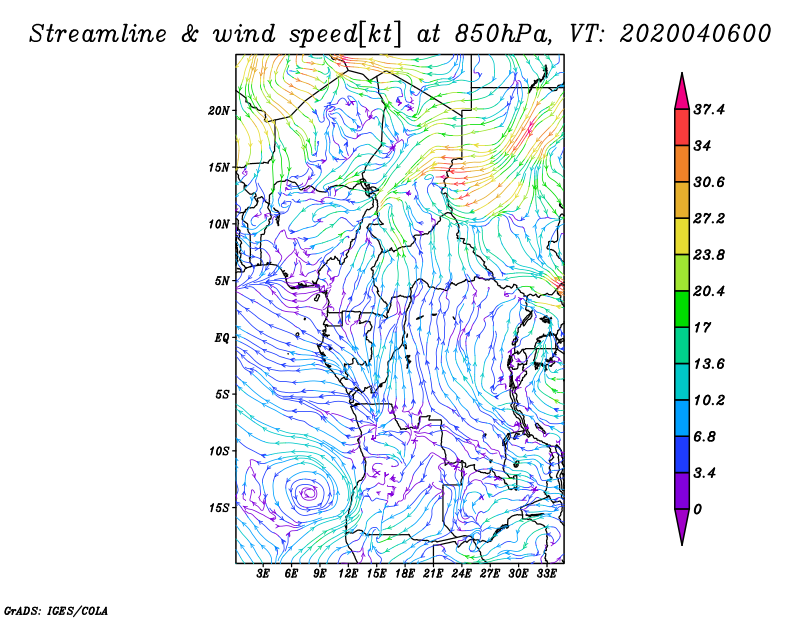Click the 37.4 colorbar value label

click(709, 109)
